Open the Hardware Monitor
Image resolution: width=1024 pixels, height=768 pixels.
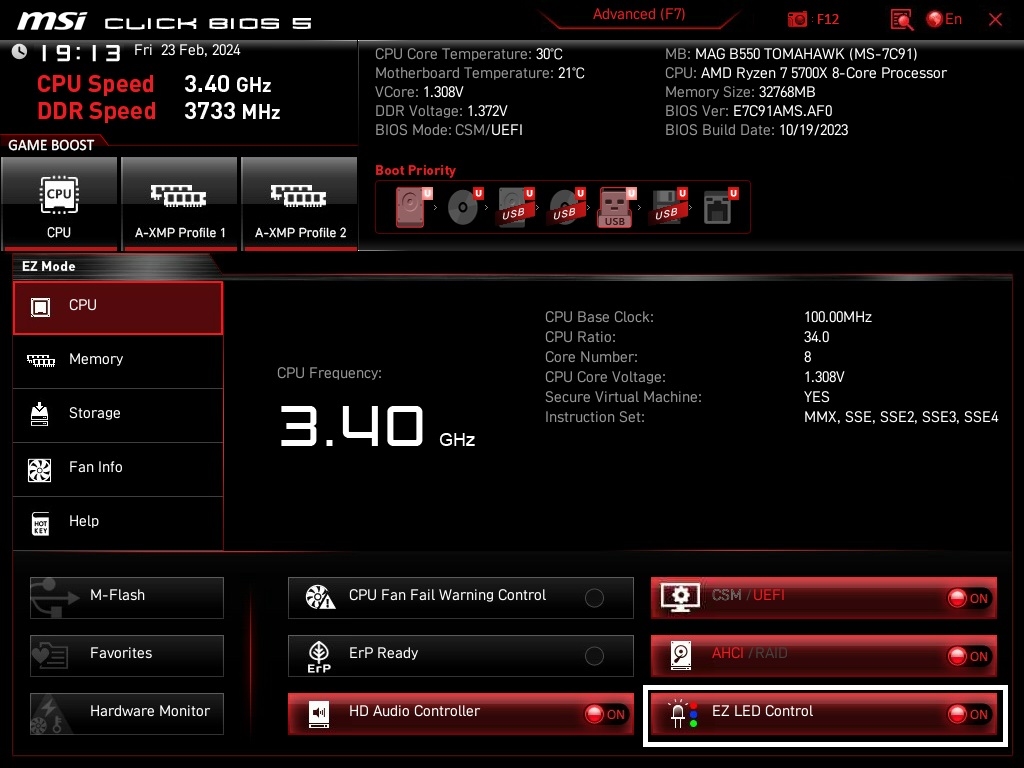pos(127,713)
